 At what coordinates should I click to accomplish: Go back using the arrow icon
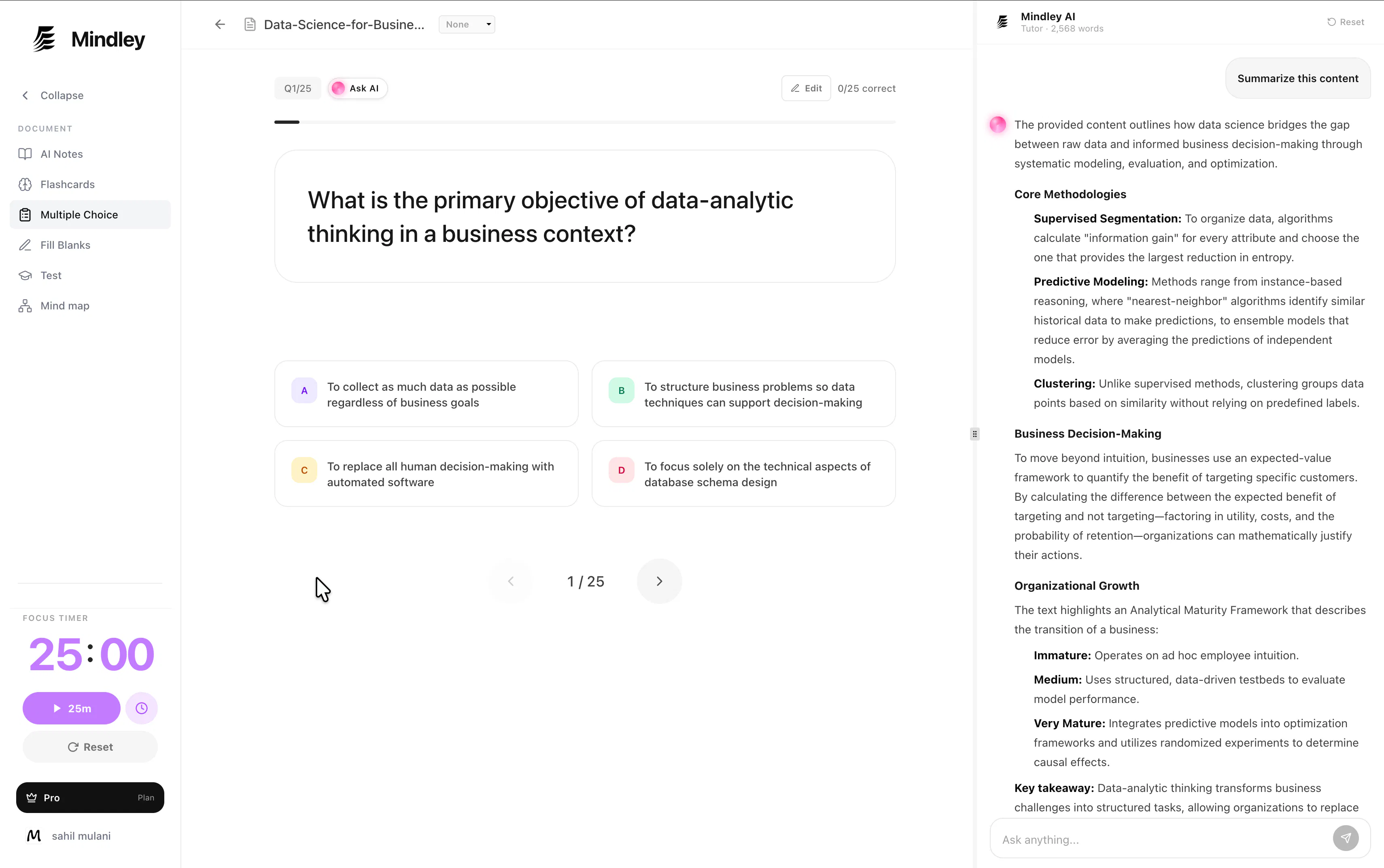click(x=220, y=24)
